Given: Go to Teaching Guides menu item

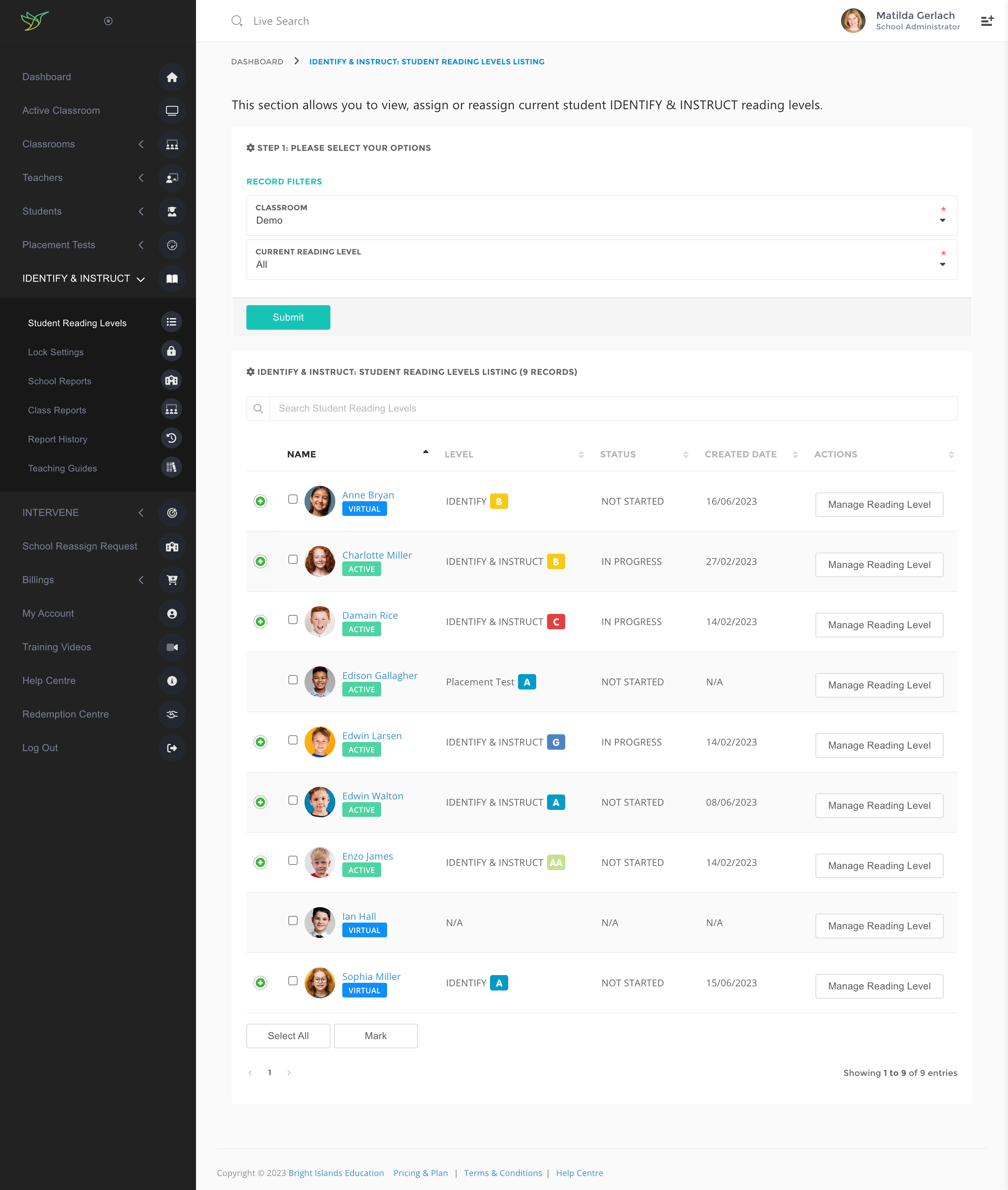Looking at the screenshot, I should 62,468.
